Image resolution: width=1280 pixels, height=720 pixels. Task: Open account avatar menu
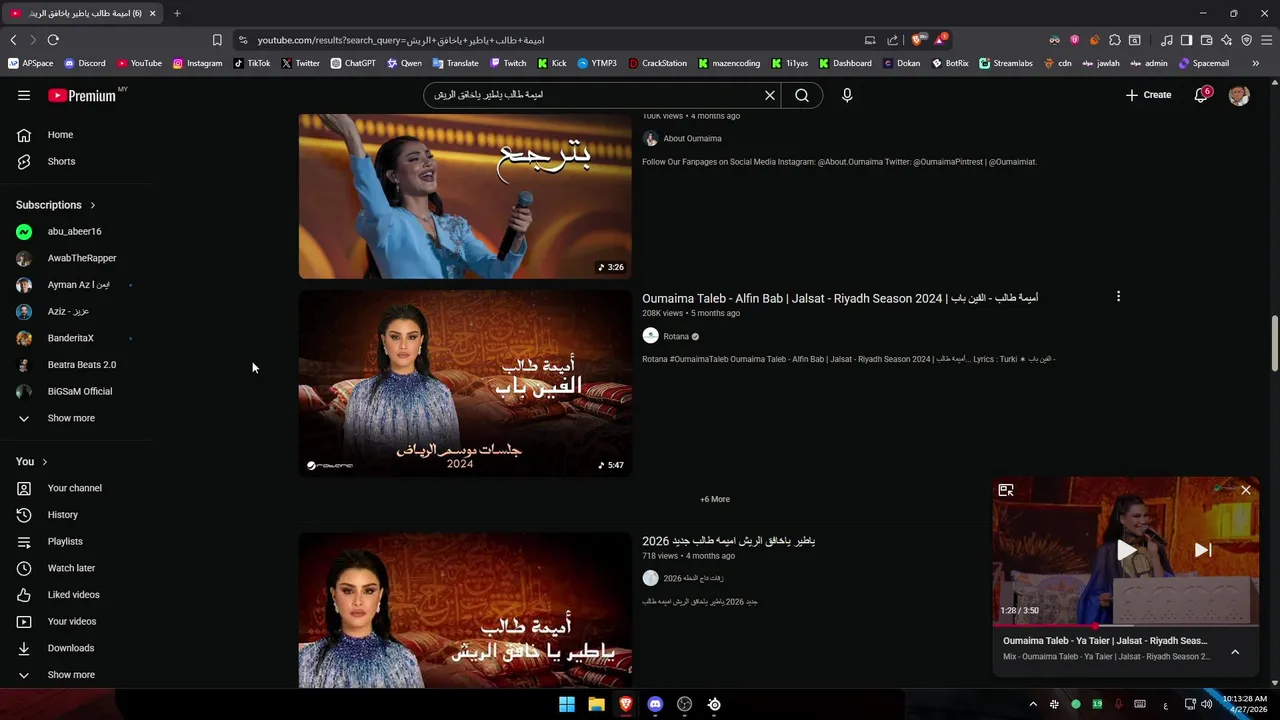click(1239, 95)
